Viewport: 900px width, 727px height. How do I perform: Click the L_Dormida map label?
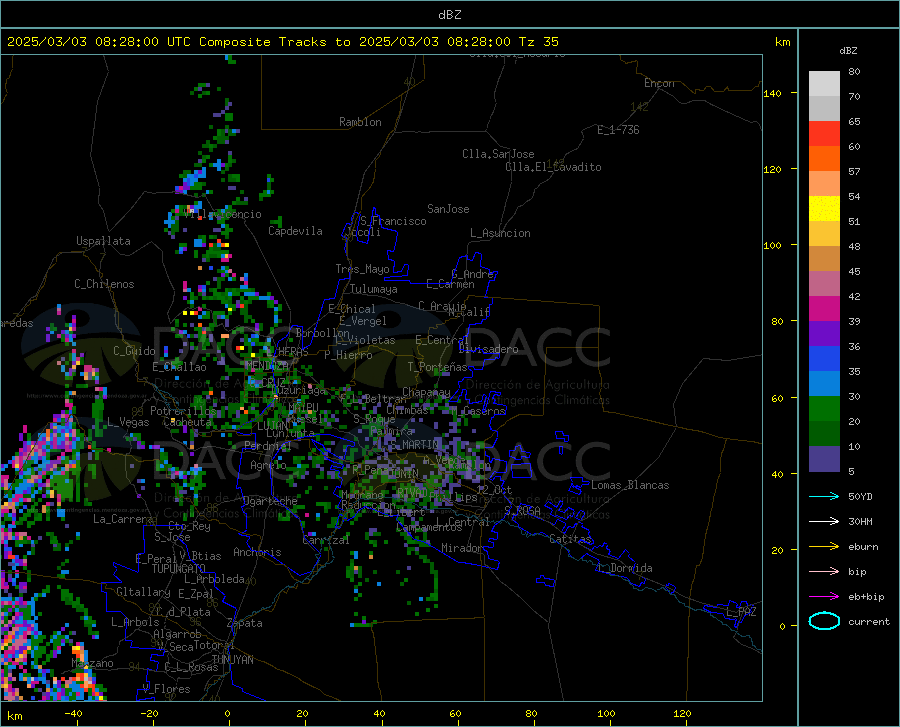[625, 568]
